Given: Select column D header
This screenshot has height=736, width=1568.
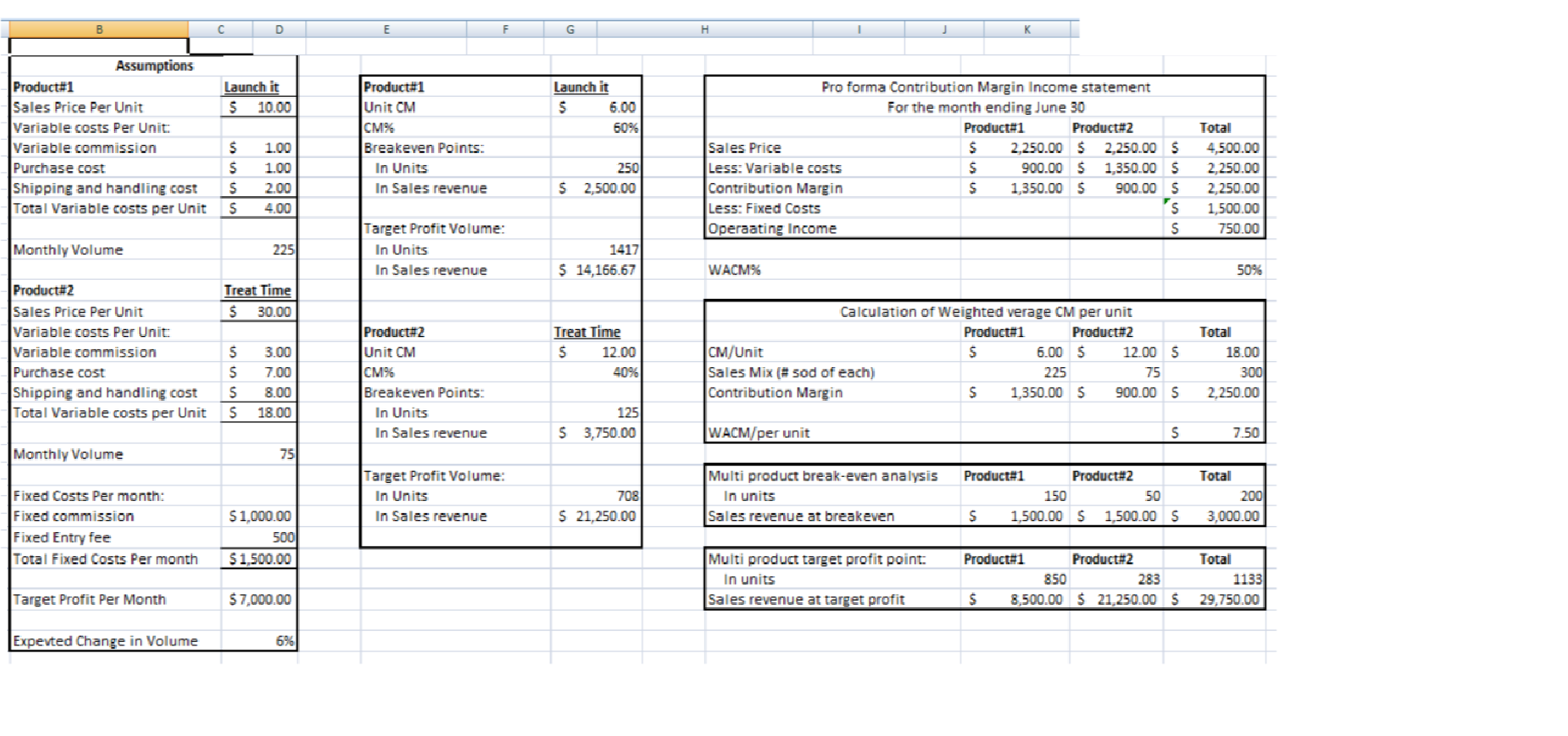Looking at the screenshot, I should click(279, 29).
